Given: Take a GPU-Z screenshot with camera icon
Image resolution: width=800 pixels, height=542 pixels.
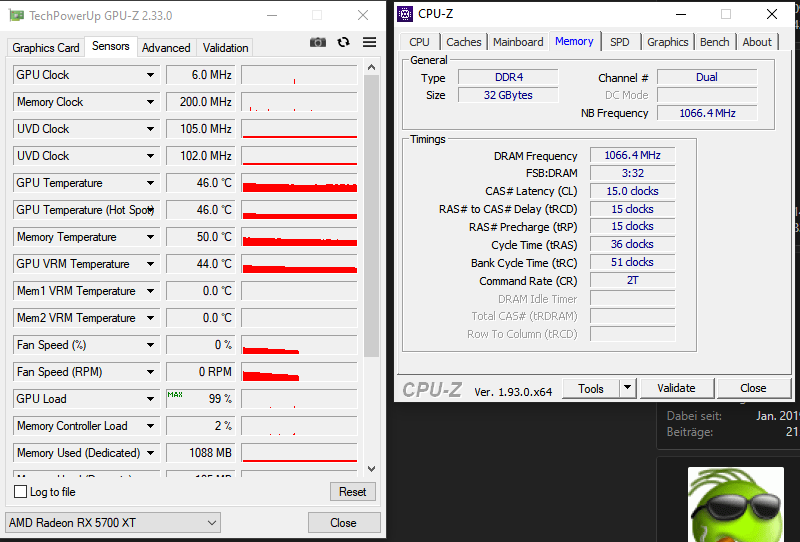Looking at the screenshot, I should coord(318,42).
